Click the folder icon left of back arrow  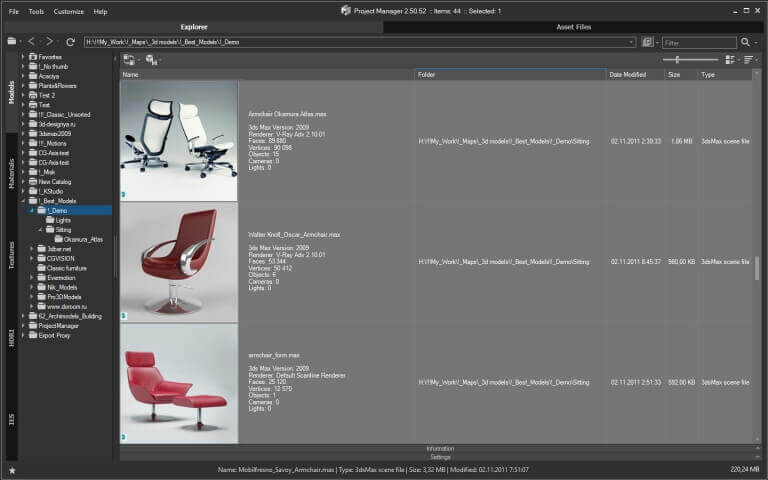tap(11, 42)
